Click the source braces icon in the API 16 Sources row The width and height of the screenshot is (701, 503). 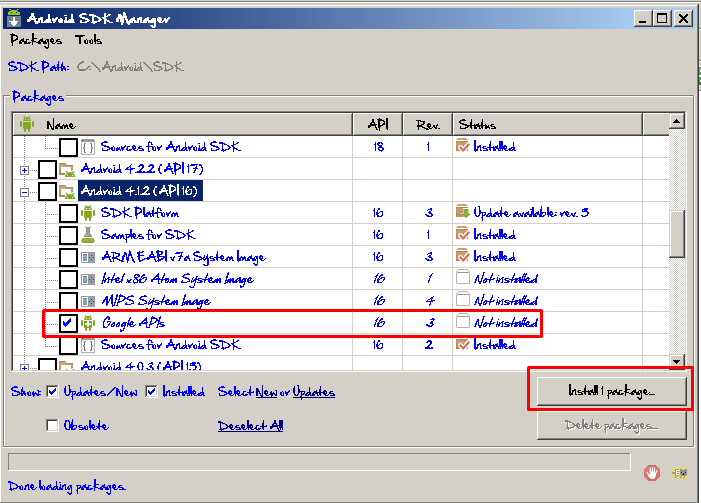(x=89, y=345)
